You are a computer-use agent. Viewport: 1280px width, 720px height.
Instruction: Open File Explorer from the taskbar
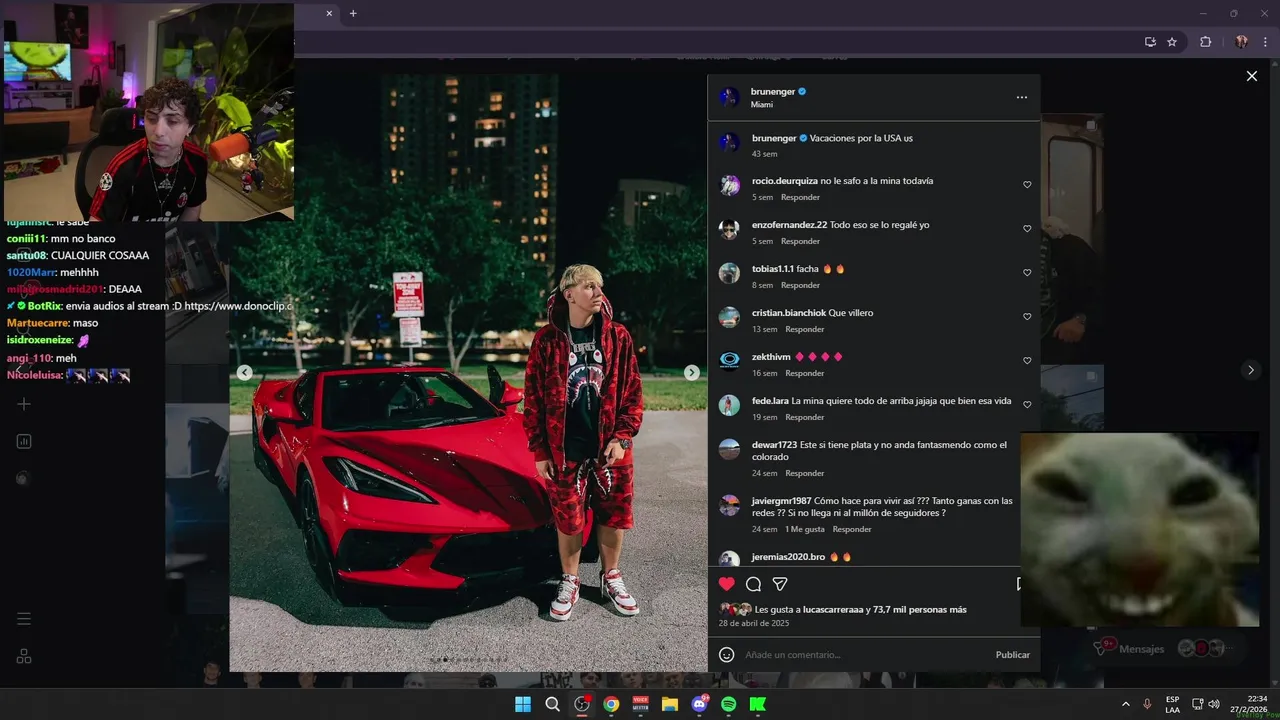pos(670,704)
